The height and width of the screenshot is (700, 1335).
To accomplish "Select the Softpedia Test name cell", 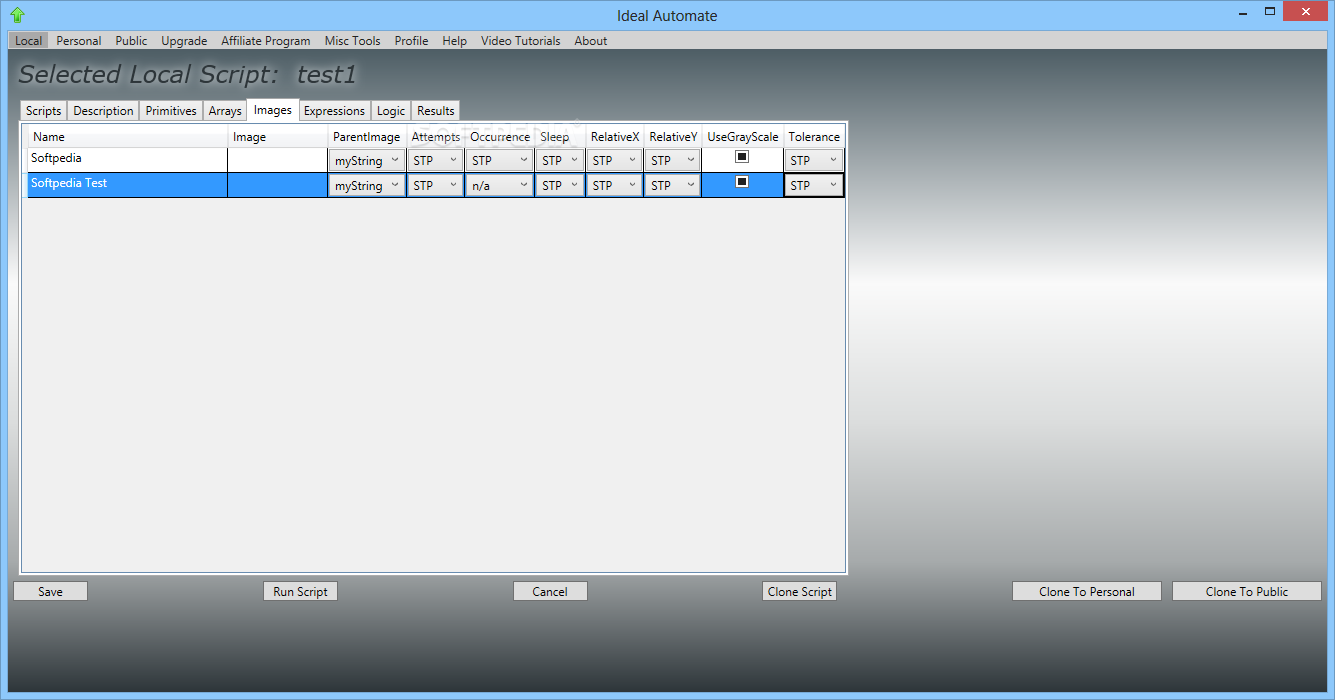I will click(127, 185).
